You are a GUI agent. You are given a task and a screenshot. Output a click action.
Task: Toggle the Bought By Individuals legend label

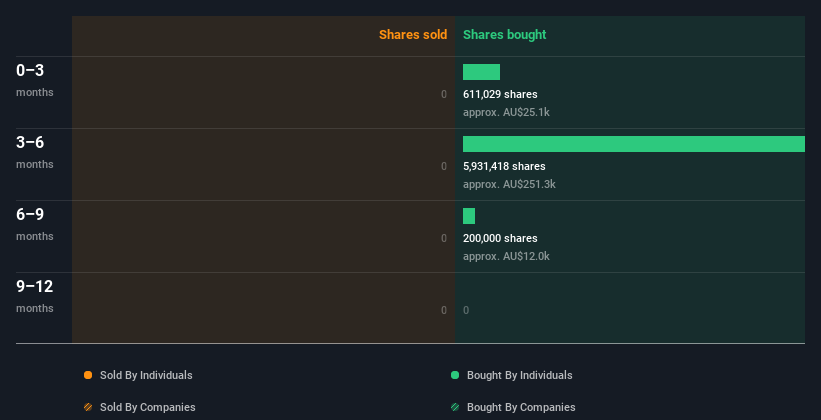tap(519, 375)
